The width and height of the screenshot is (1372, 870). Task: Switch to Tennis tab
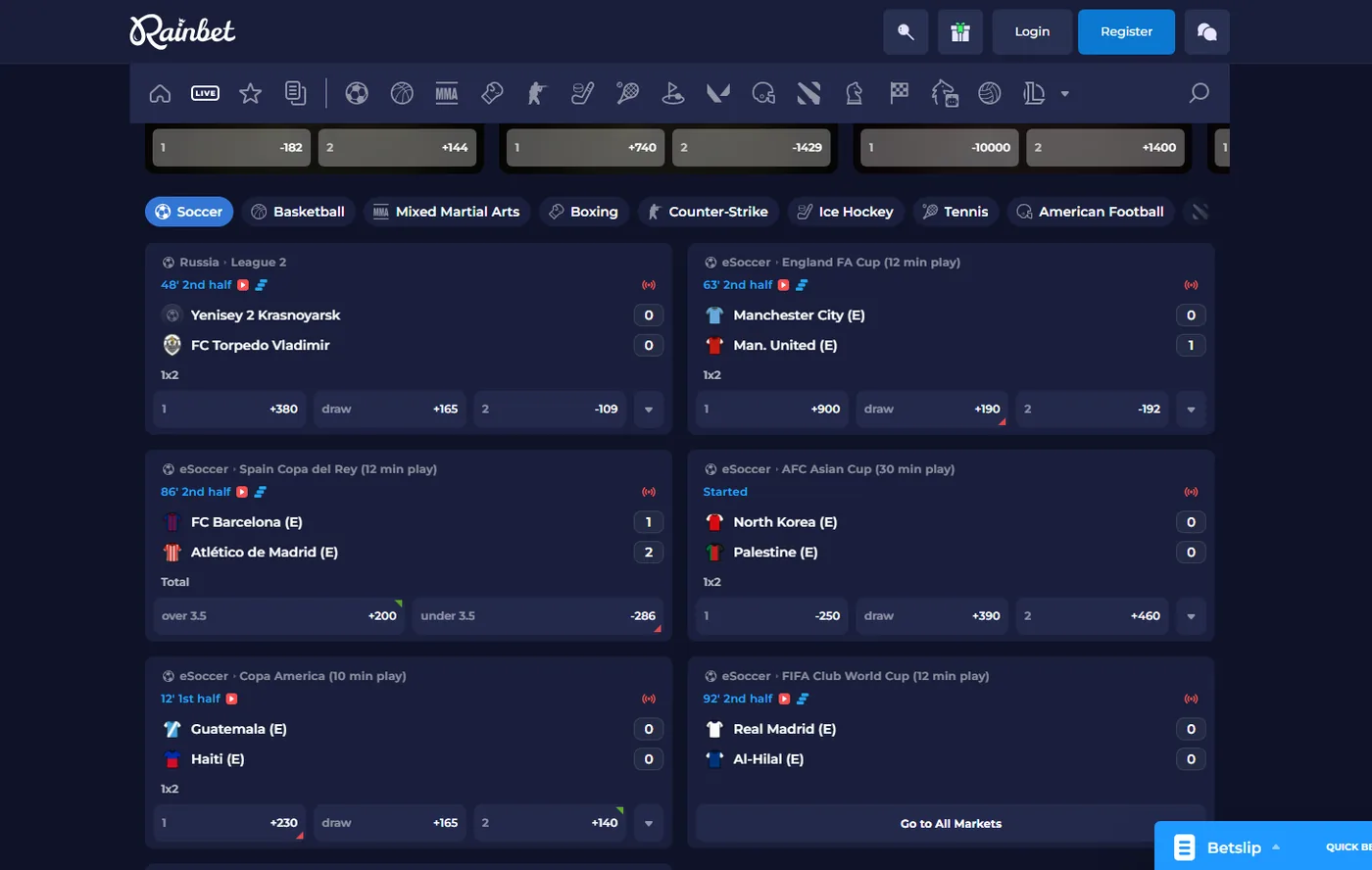tap(955, 212)
